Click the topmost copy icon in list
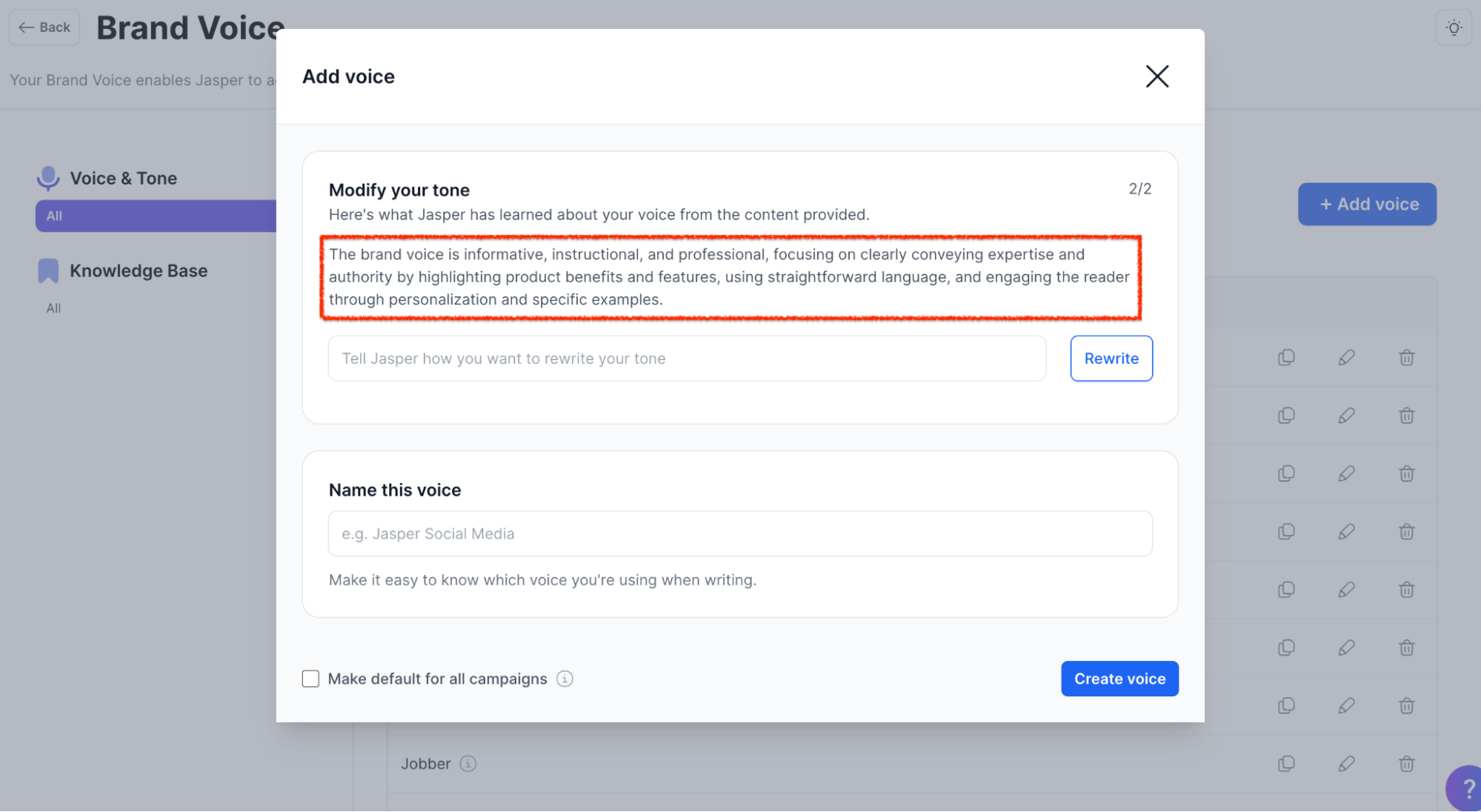 pos(1286,358)
